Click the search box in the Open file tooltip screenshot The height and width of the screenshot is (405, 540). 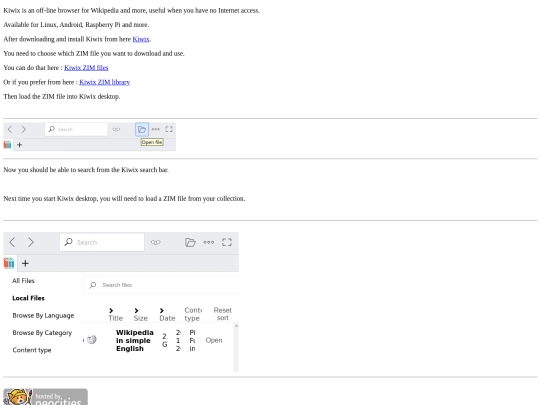[x=76, y=129]
